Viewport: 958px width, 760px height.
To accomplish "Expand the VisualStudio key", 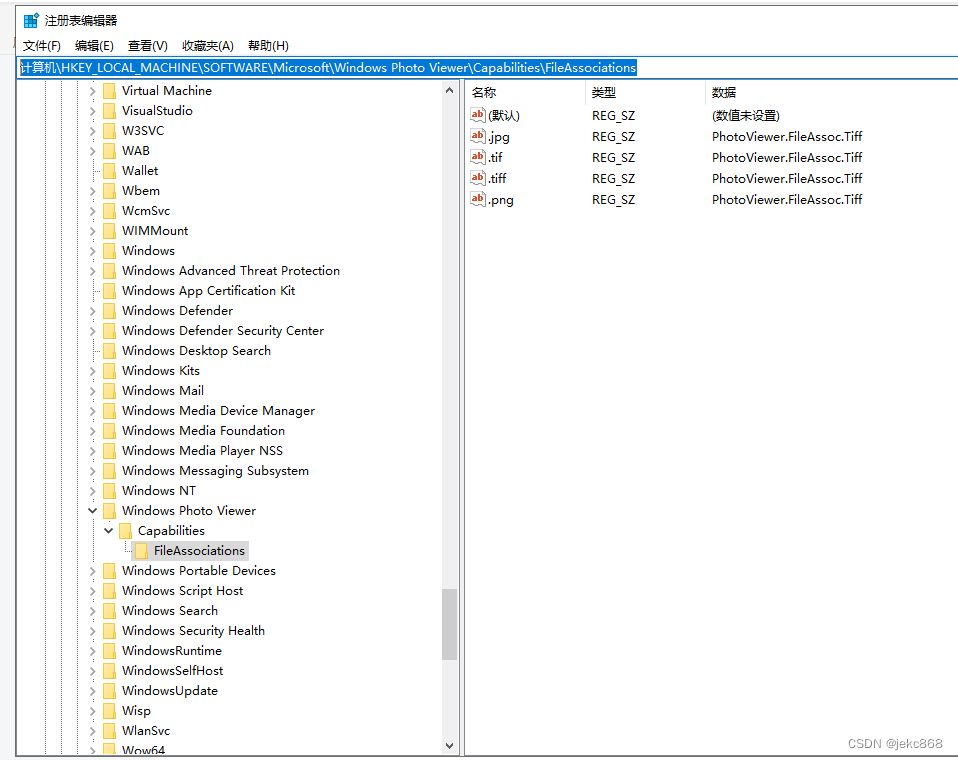I will pos(92,111).
